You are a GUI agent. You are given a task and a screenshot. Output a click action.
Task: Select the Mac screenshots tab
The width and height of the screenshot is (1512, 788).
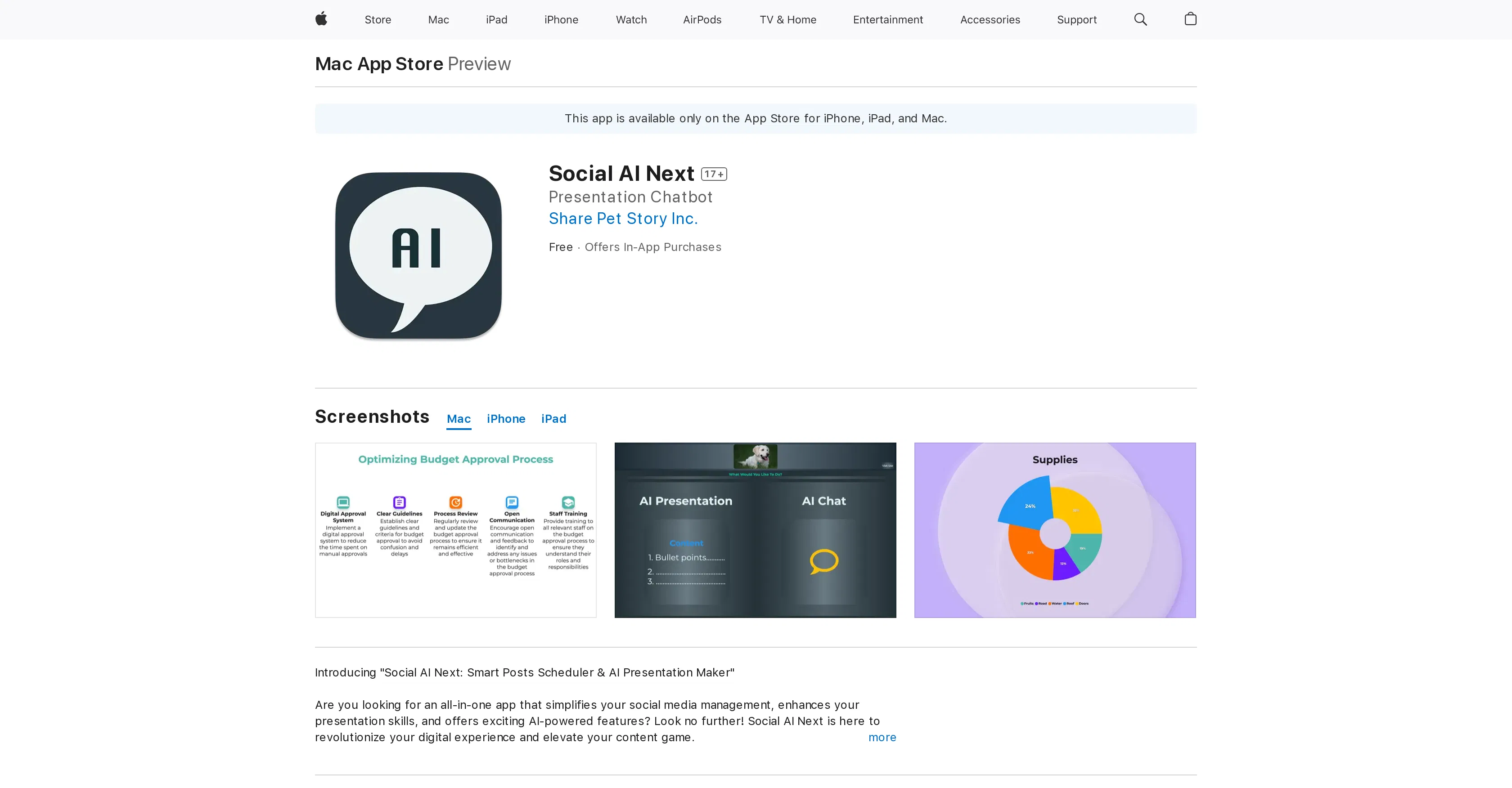[459, 418]
